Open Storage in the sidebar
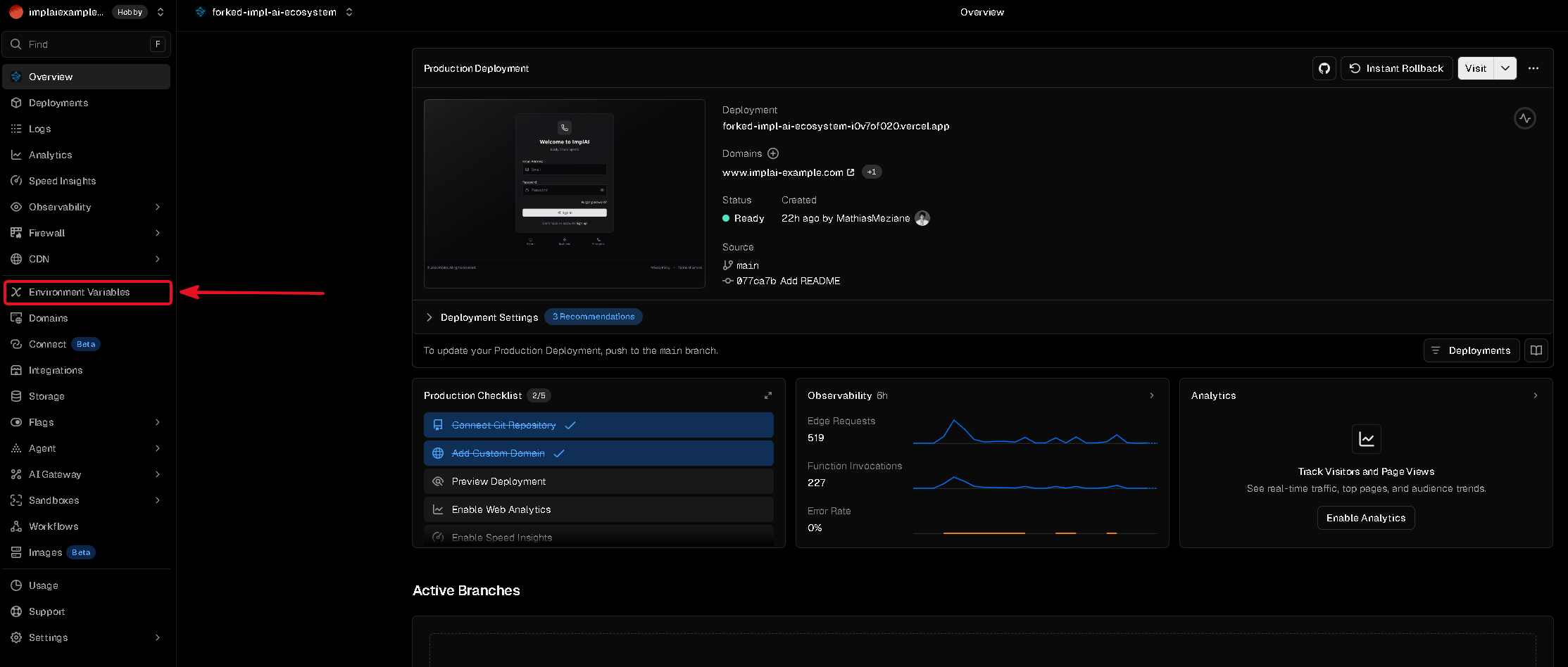Image resolution: width=1568 pixels, height=667 pixels. (x=87, y=396)
